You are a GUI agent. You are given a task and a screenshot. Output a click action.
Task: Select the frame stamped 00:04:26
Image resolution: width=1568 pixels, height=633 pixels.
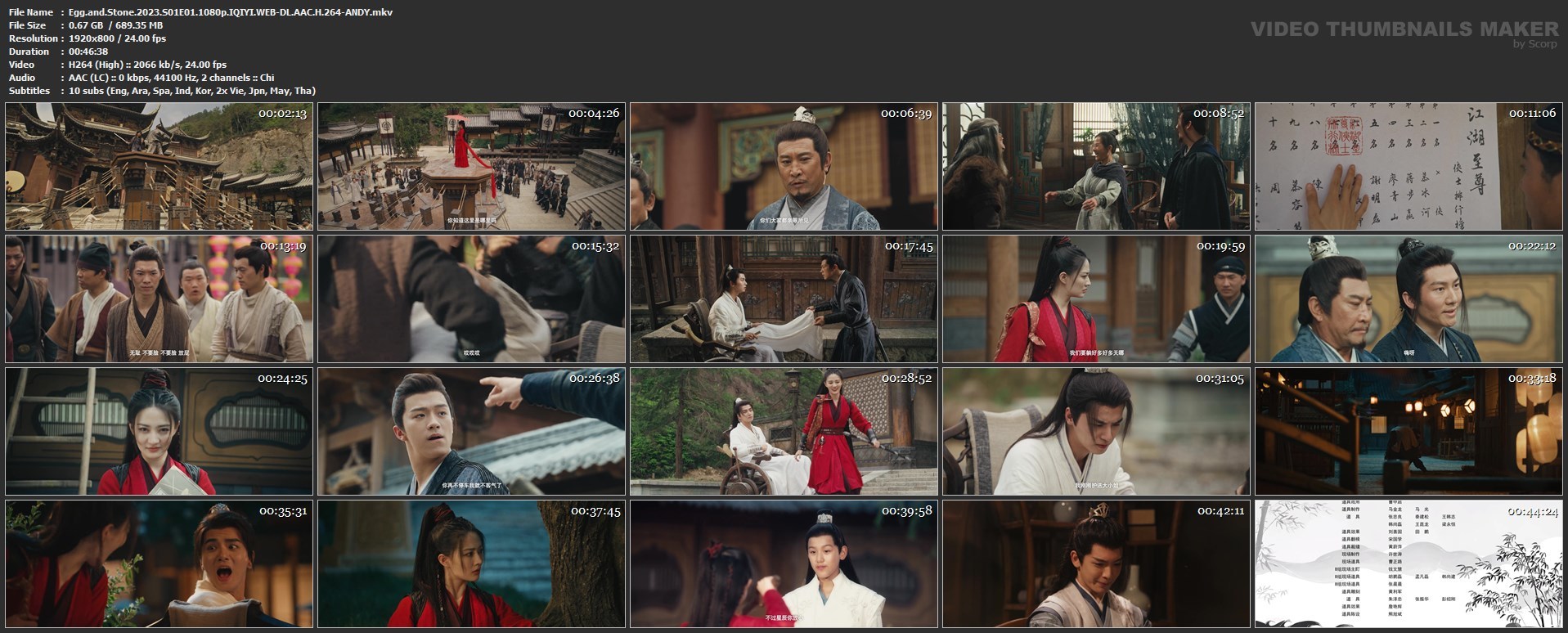(x=471, y=167)
